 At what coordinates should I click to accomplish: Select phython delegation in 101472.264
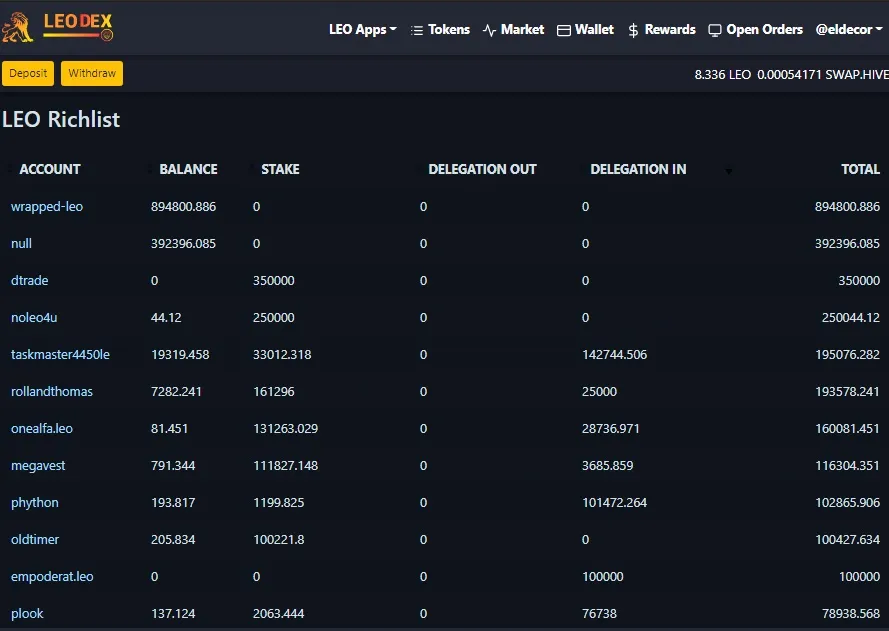(614, 502)
